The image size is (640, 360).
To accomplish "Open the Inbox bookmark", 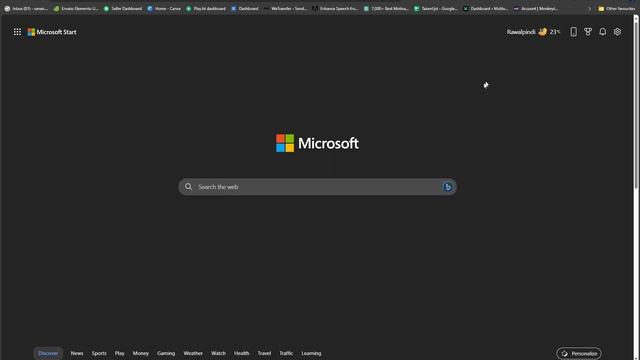I will 26,9.
